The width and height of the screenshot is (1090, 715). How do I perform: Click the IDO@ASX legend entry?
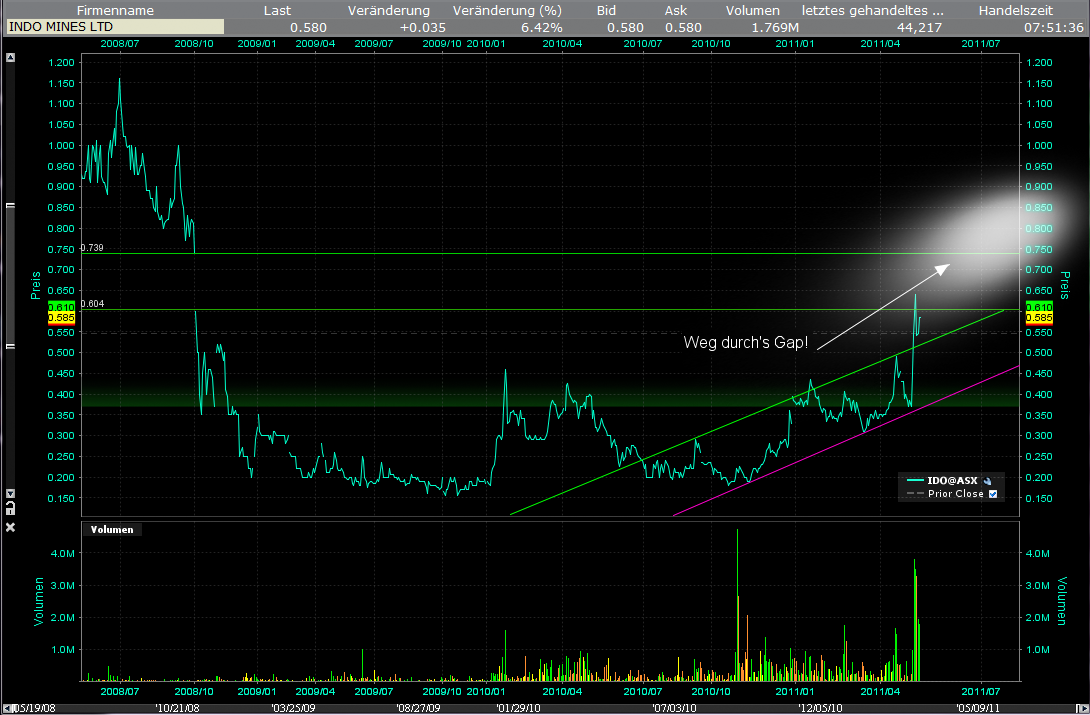tap(951, 480)
